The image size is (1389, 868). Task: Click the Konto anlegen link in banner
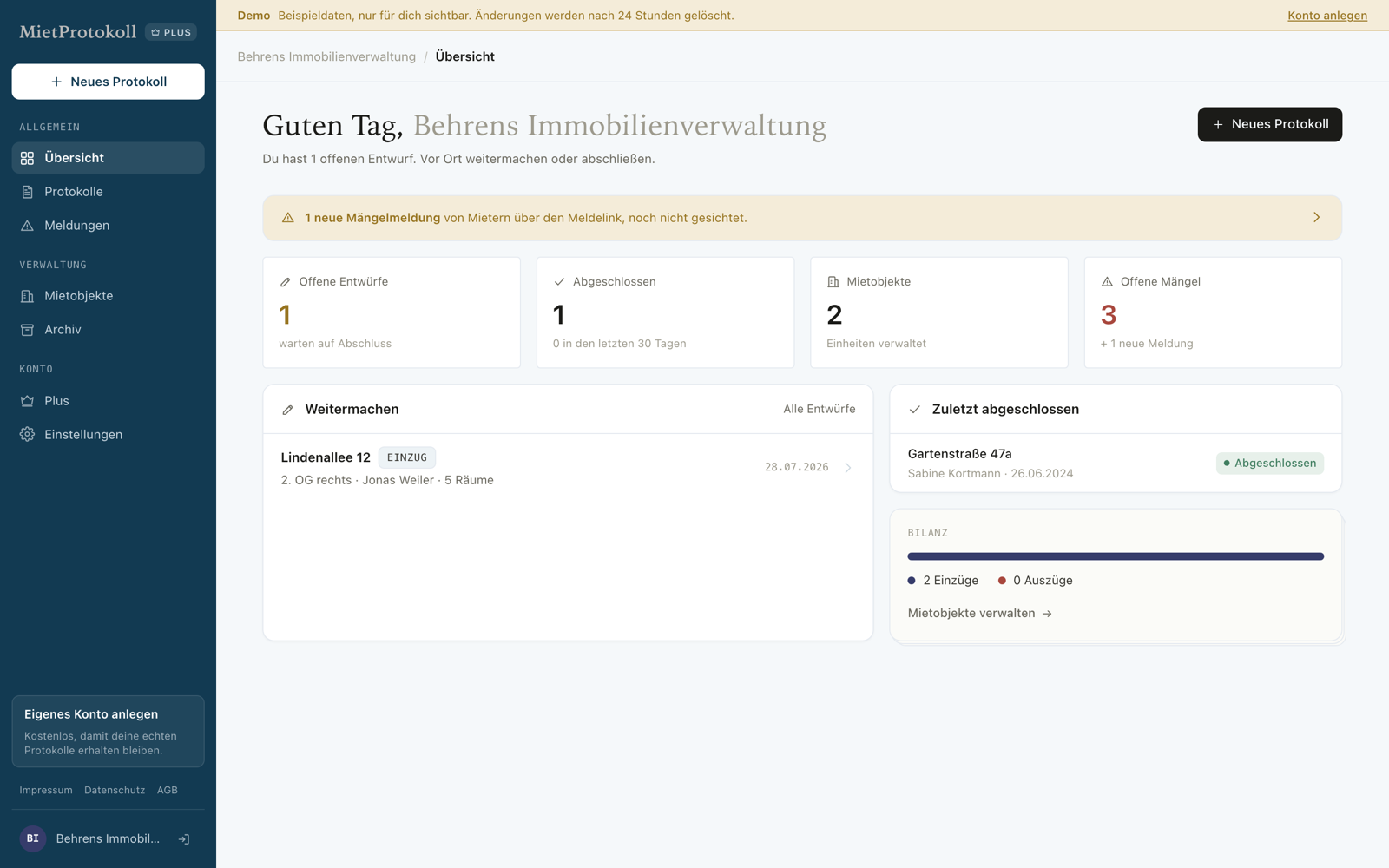pyautogui.click(x=1327, y=16)
